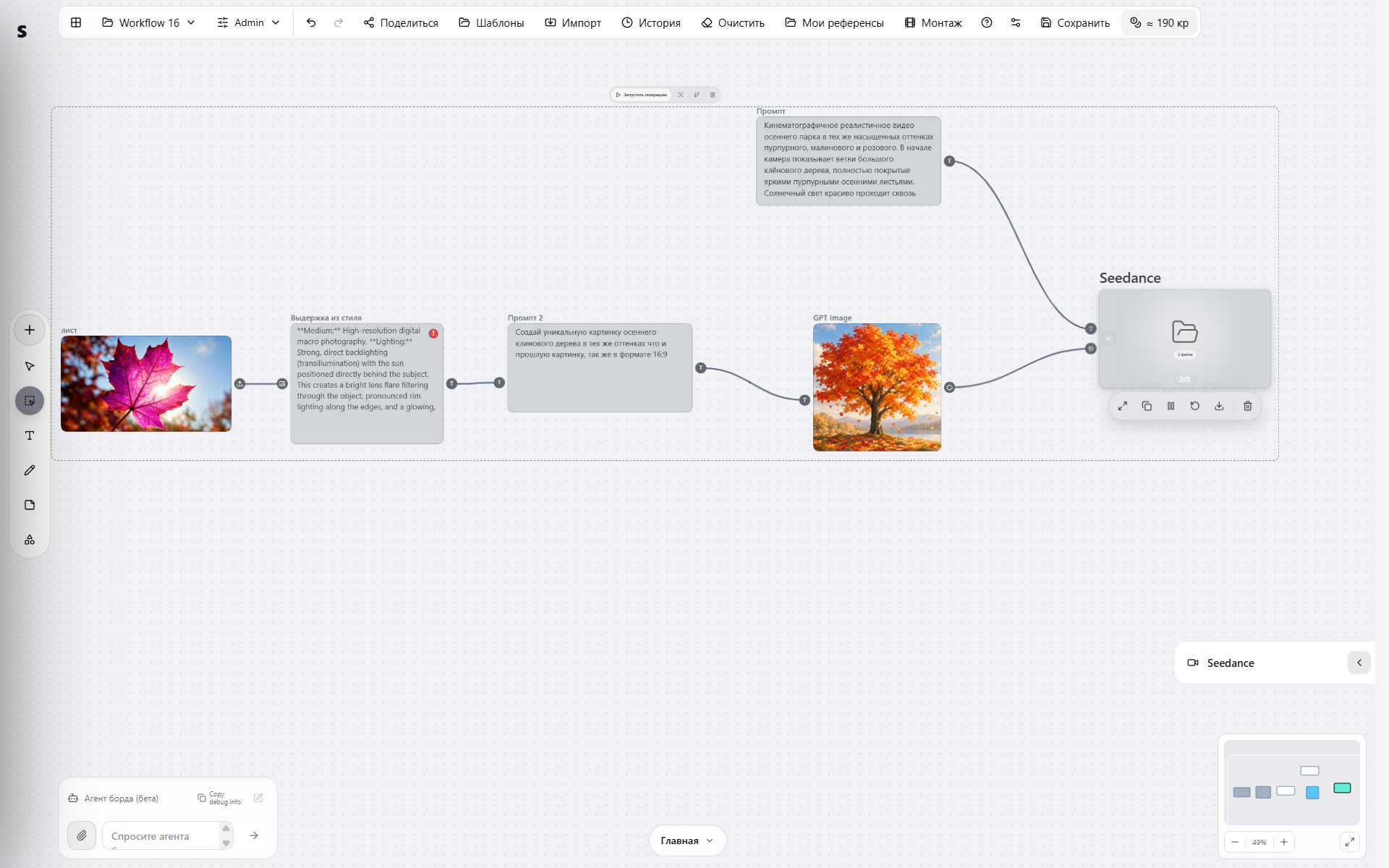The width and height of the screenshot is (1389, 868).
Task: Select the pencil drawing tool
Action: click(x=30, y=470)
